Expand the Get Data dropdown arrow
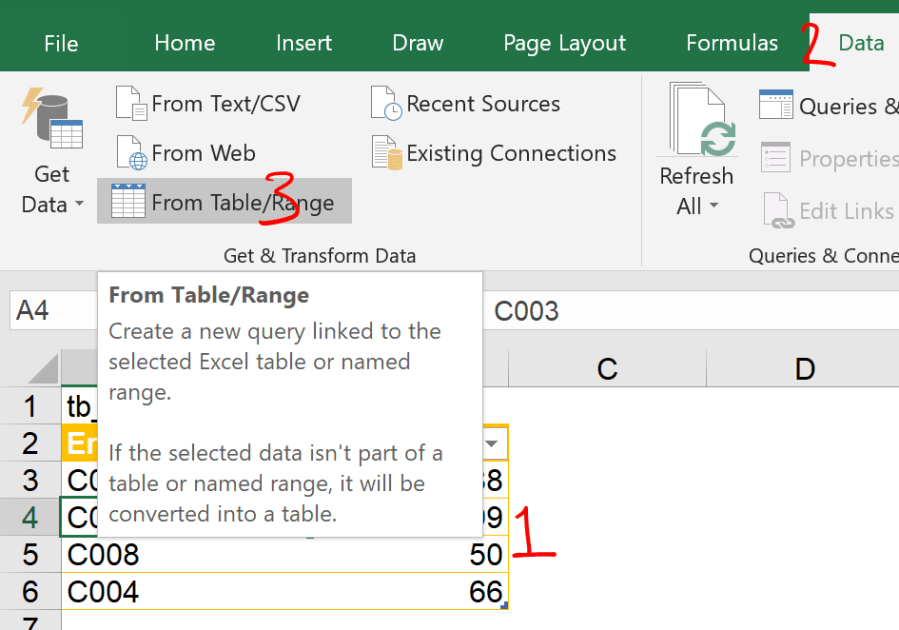This screenshot has height=630, width=899. pos(78,205)
